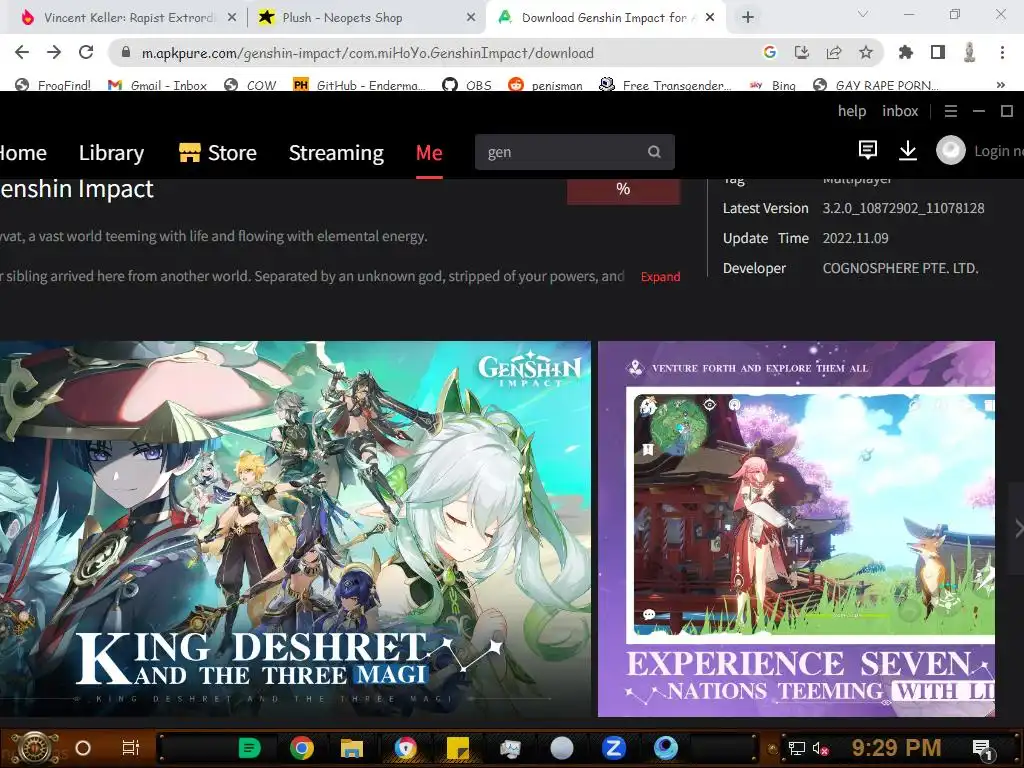The image size is (1024, 768).
Task: Bookmark this page with the star
Action: (866, 52)
